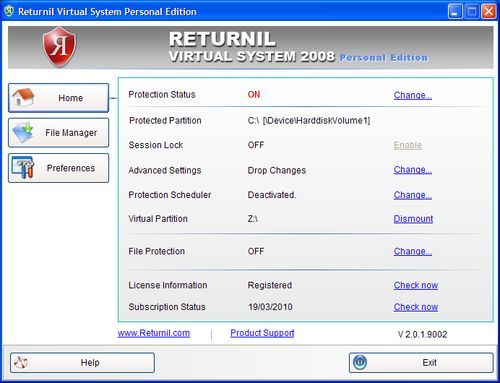The width and height of the screenshot is (500, 383).
Task: Click the Drop Changes value
Action: pos(277,170)
